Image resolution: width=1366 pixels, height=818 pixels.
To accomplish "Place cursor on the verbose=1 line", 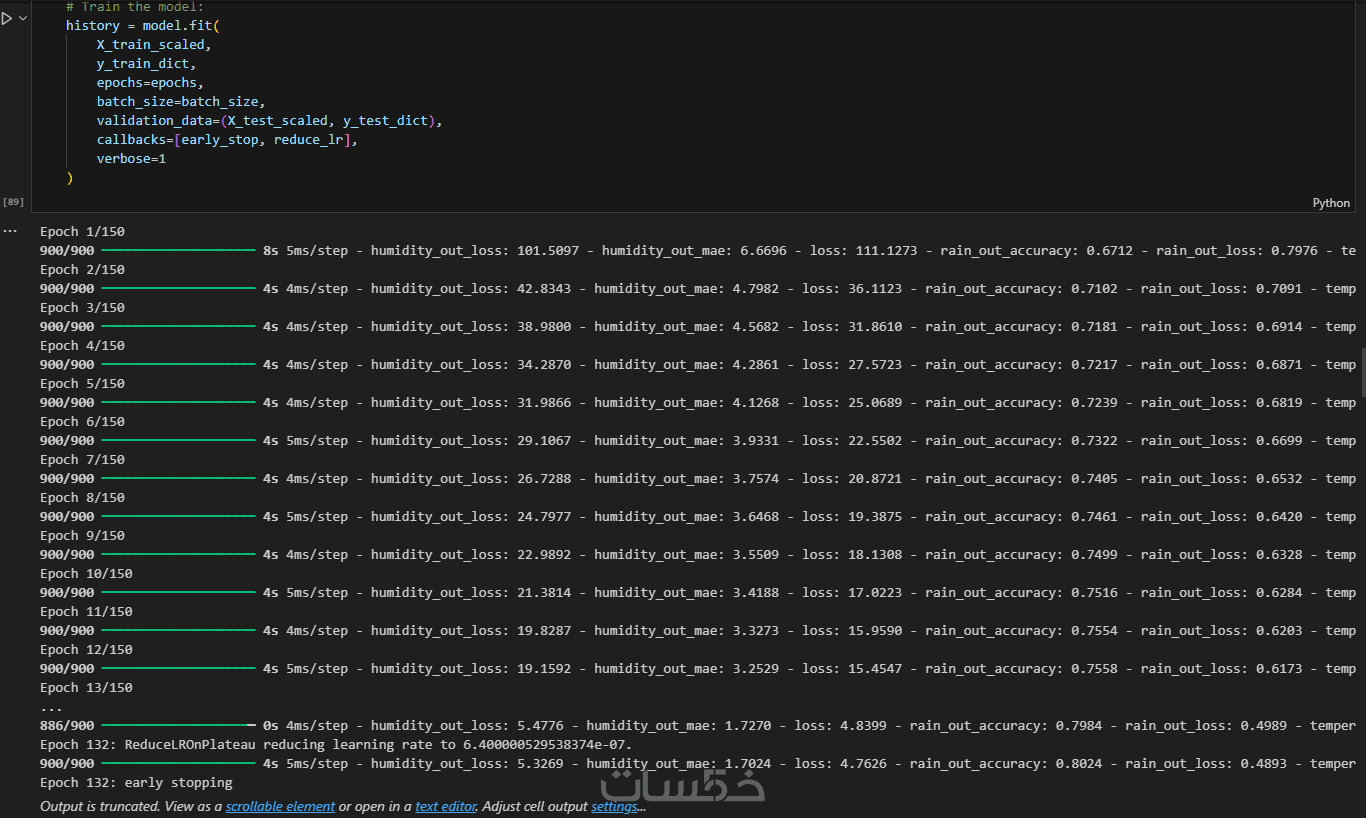I will tap(131, 159).
